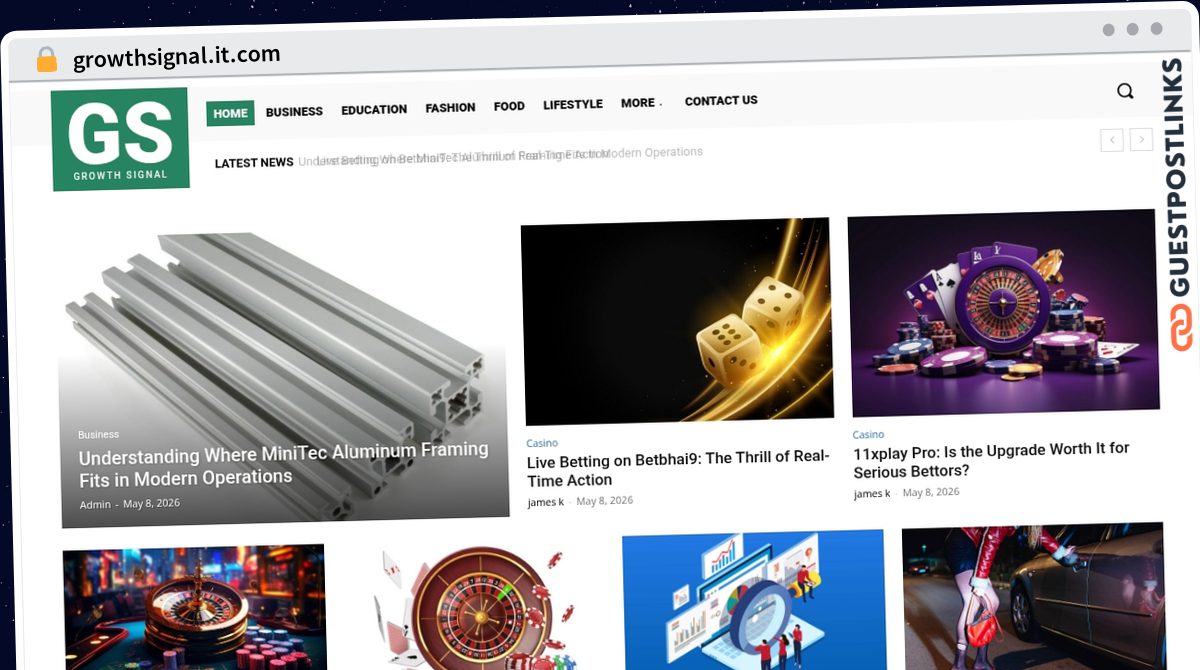The width and height of the screenshot is (1200, 670).
Task: Open the HOME menu tab
Action: coord(230,113)
